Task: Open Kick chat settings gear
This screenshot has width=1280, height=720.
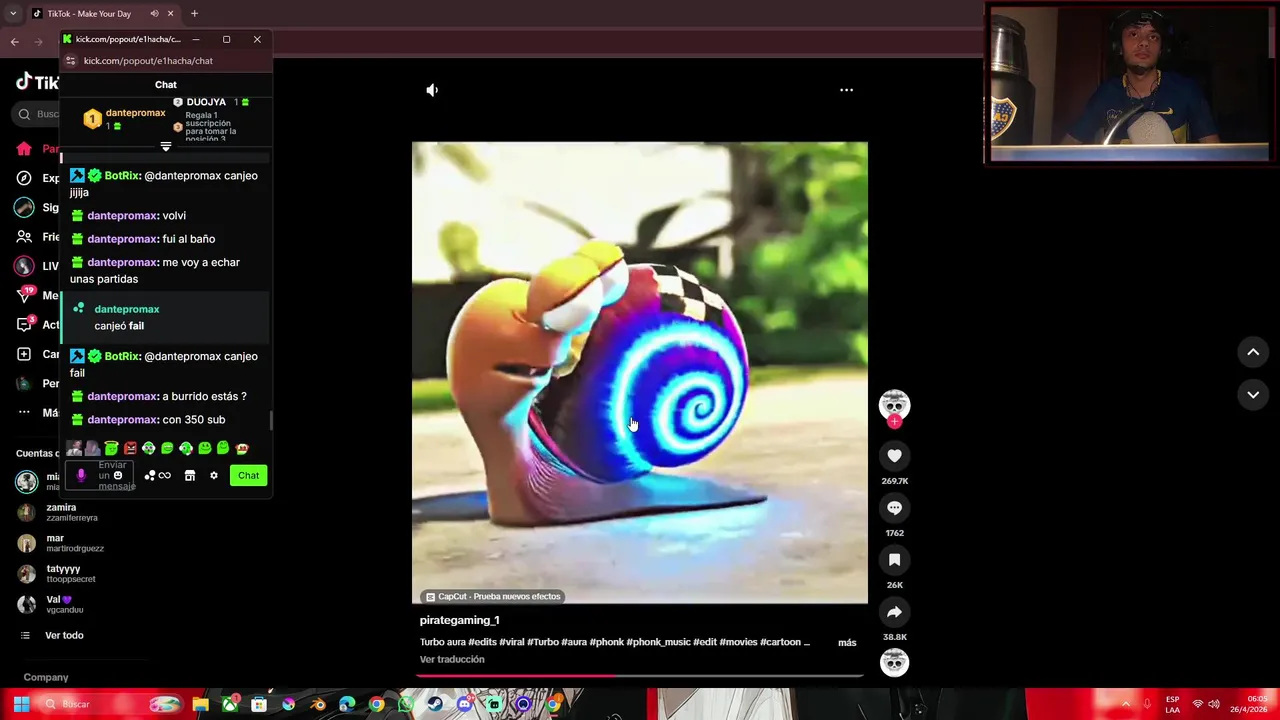Action: pos(213,476)
